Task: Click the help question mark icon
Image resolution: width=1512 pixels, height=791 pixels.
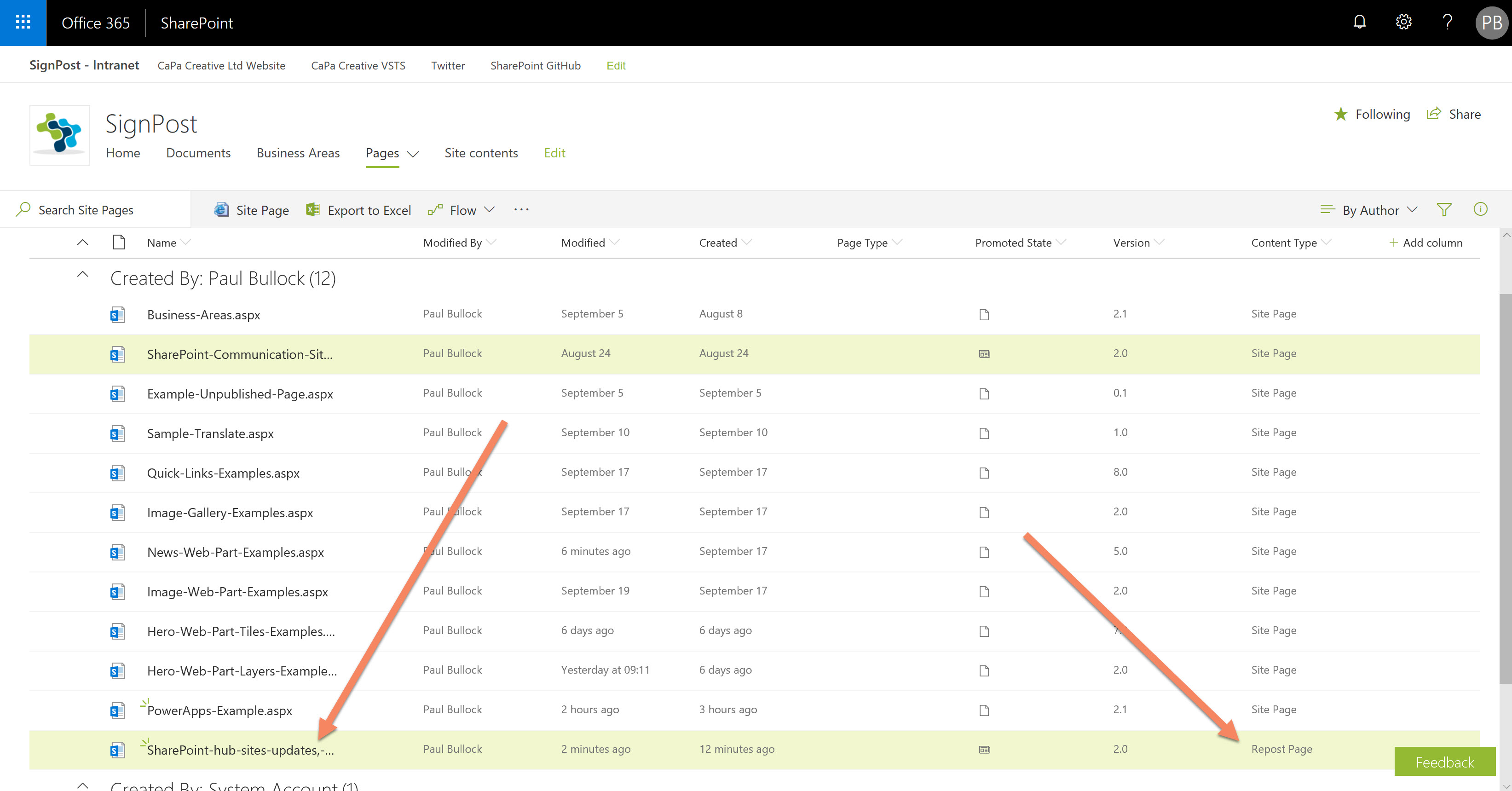Action: (1448, 22)
